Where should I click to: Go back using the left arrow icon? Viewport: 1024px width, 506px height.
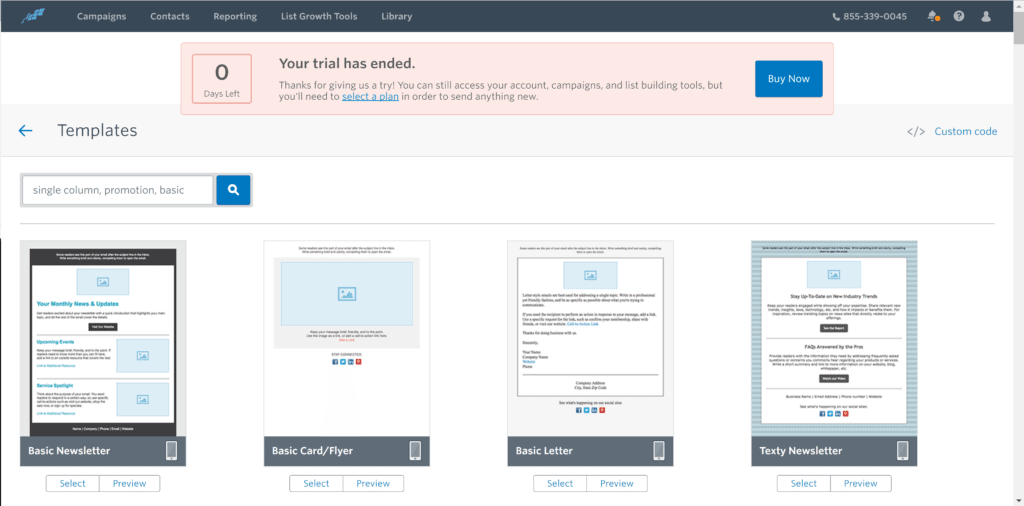[x=25, y=131]
